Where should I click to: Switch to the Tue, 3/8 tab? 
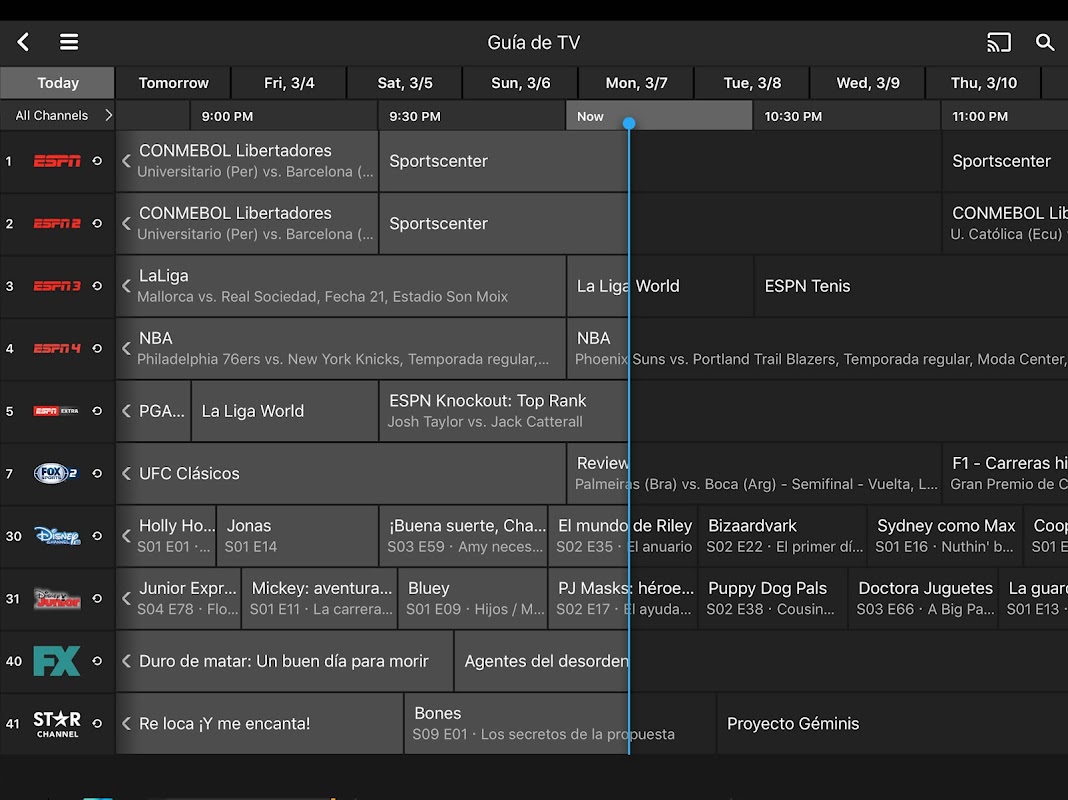pyautogui.click(x=752, y=83)
